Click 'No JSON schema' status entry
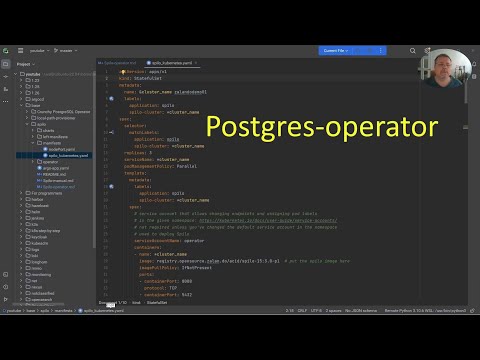 (x=361, y=311)
